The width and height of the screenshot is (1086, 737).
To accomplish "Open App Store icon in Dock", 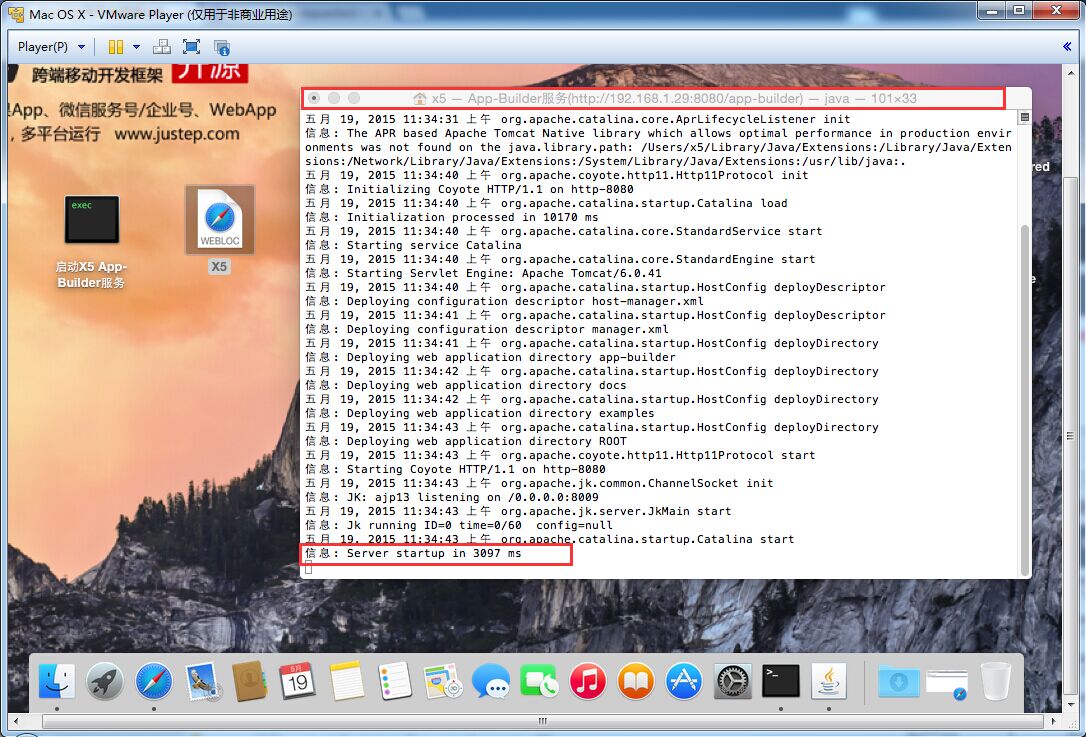I will (x=684, y=681).
